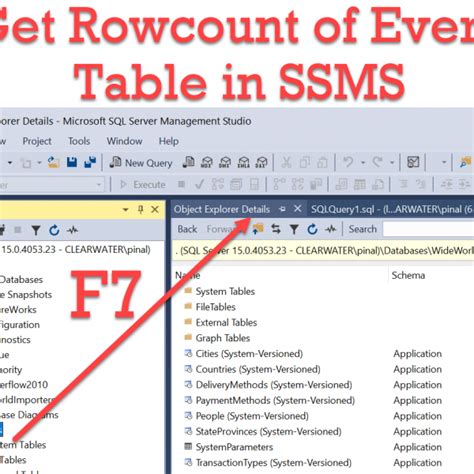
Task: Click the Activity Monitor icon
Action: click(x=413, y=162)
